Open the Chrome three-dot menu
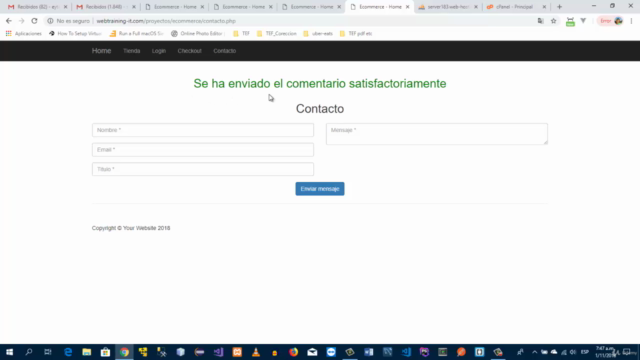Viewport: 640px width, 360px height. [x=631, y=21]
